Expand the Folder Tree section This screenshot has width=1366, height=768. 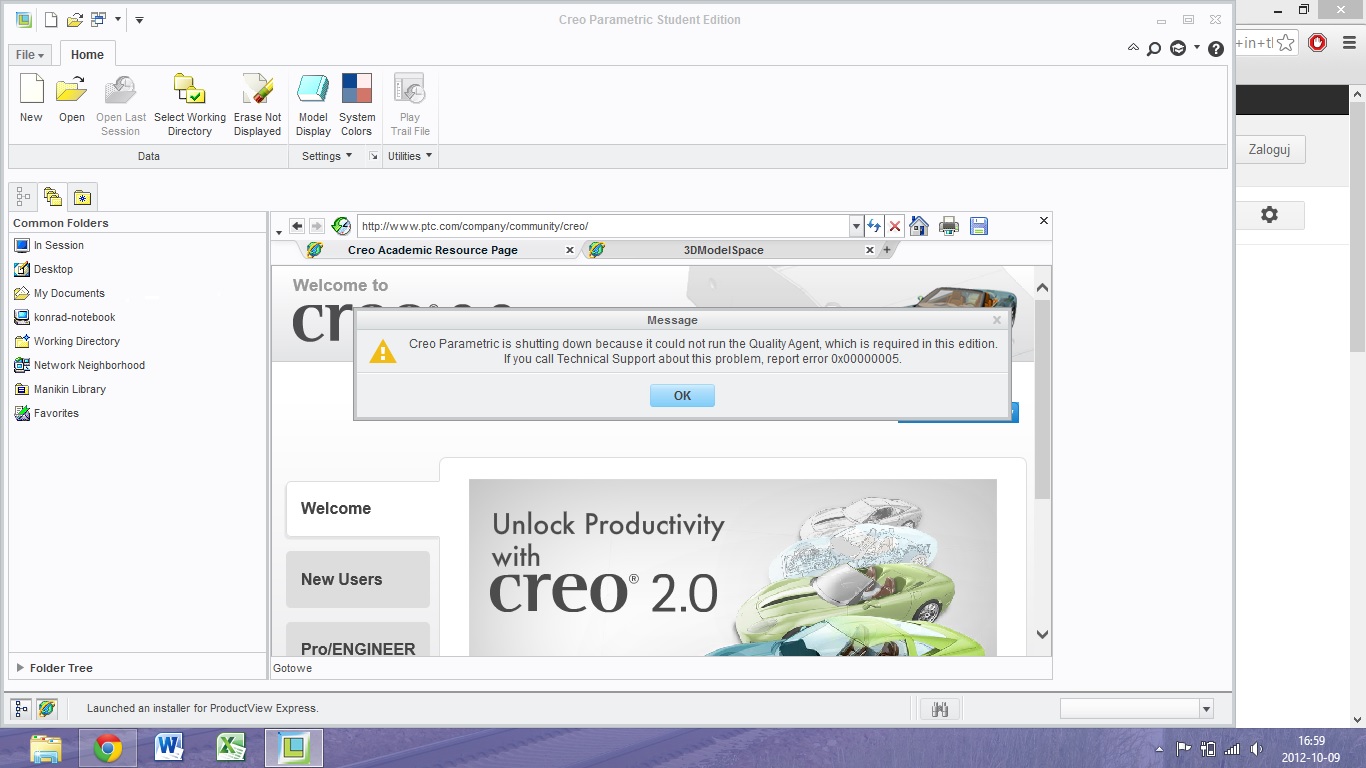click(x=20, y=668)
